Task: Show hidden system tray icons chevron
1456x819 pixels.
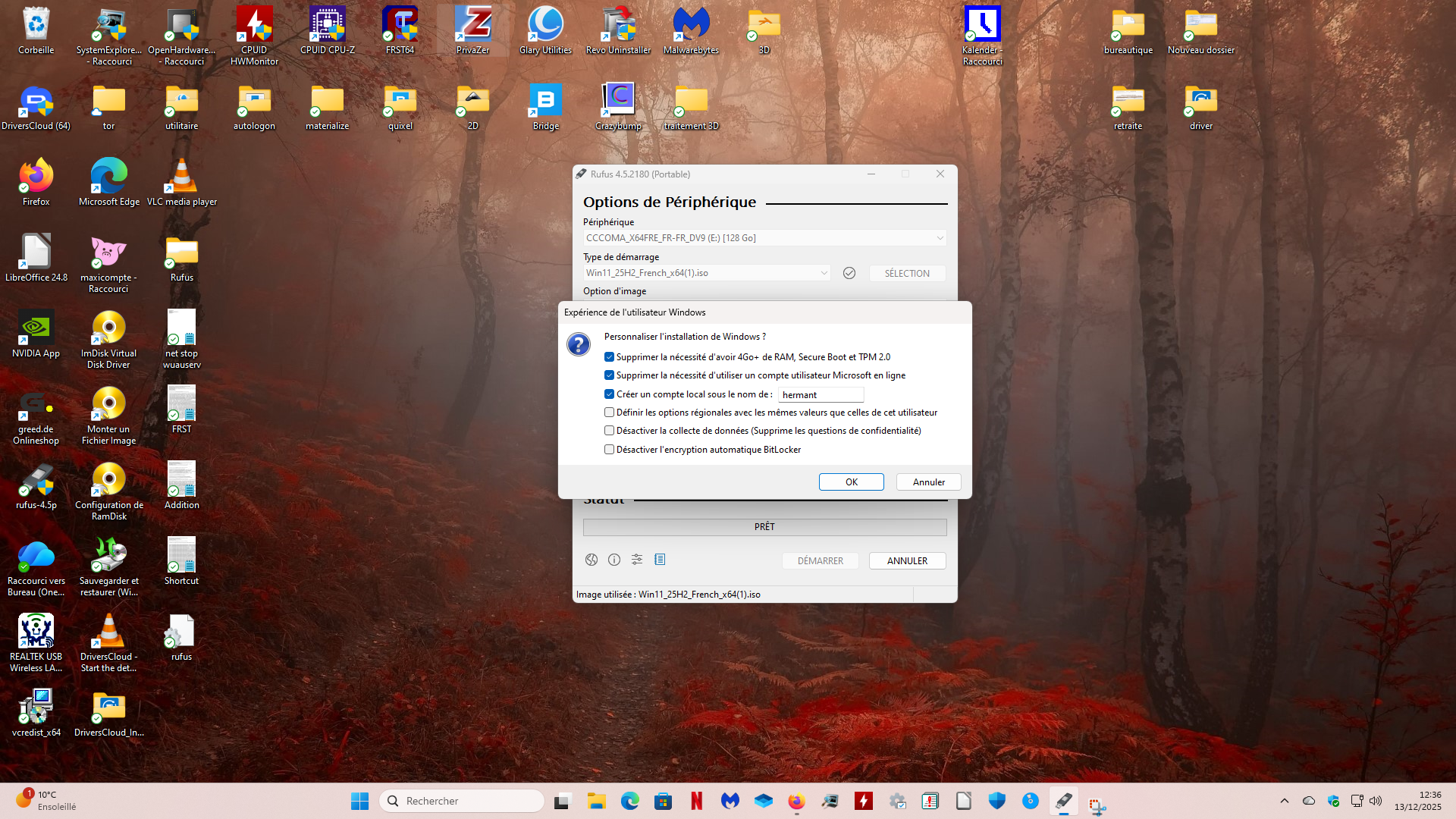Action: tap(1284, 801)
